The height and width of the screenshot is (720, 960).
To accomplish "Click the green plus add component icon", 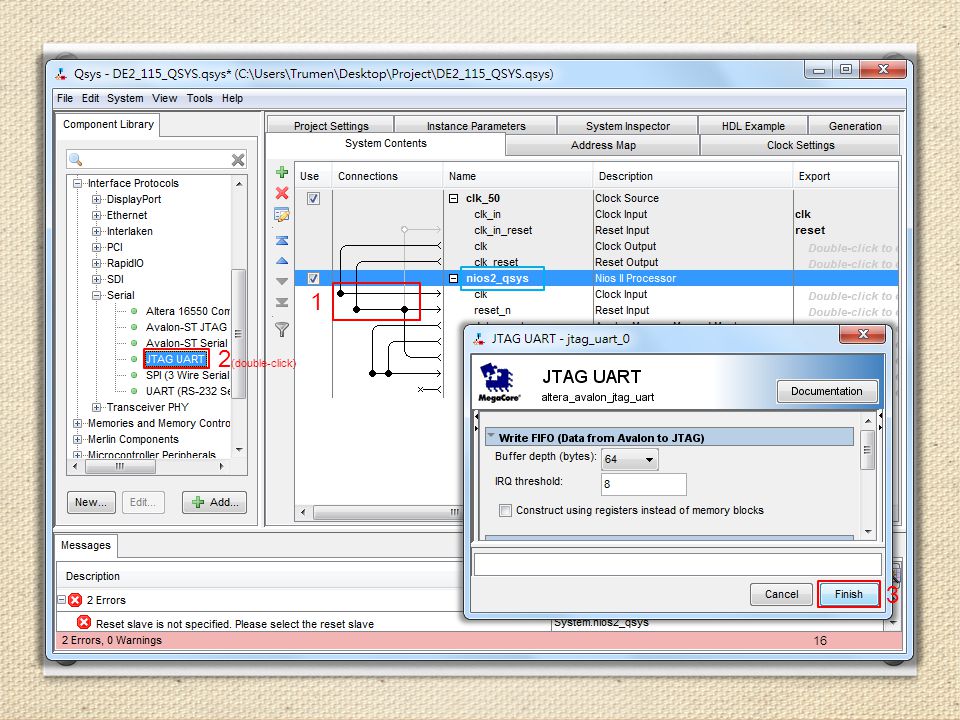I will pos(282,173).
